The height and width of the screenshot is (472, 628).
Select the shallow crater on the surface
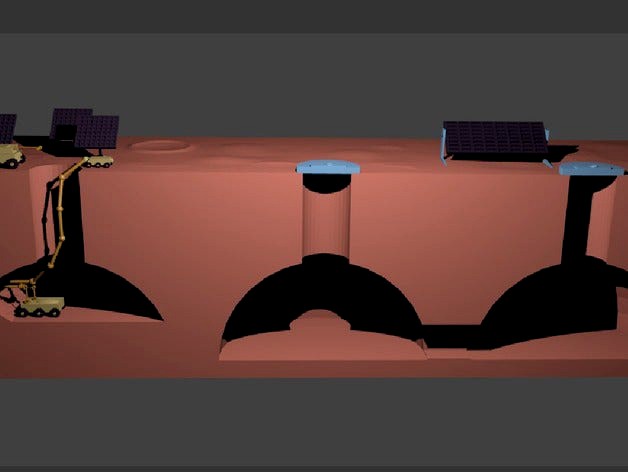point(160,147)
